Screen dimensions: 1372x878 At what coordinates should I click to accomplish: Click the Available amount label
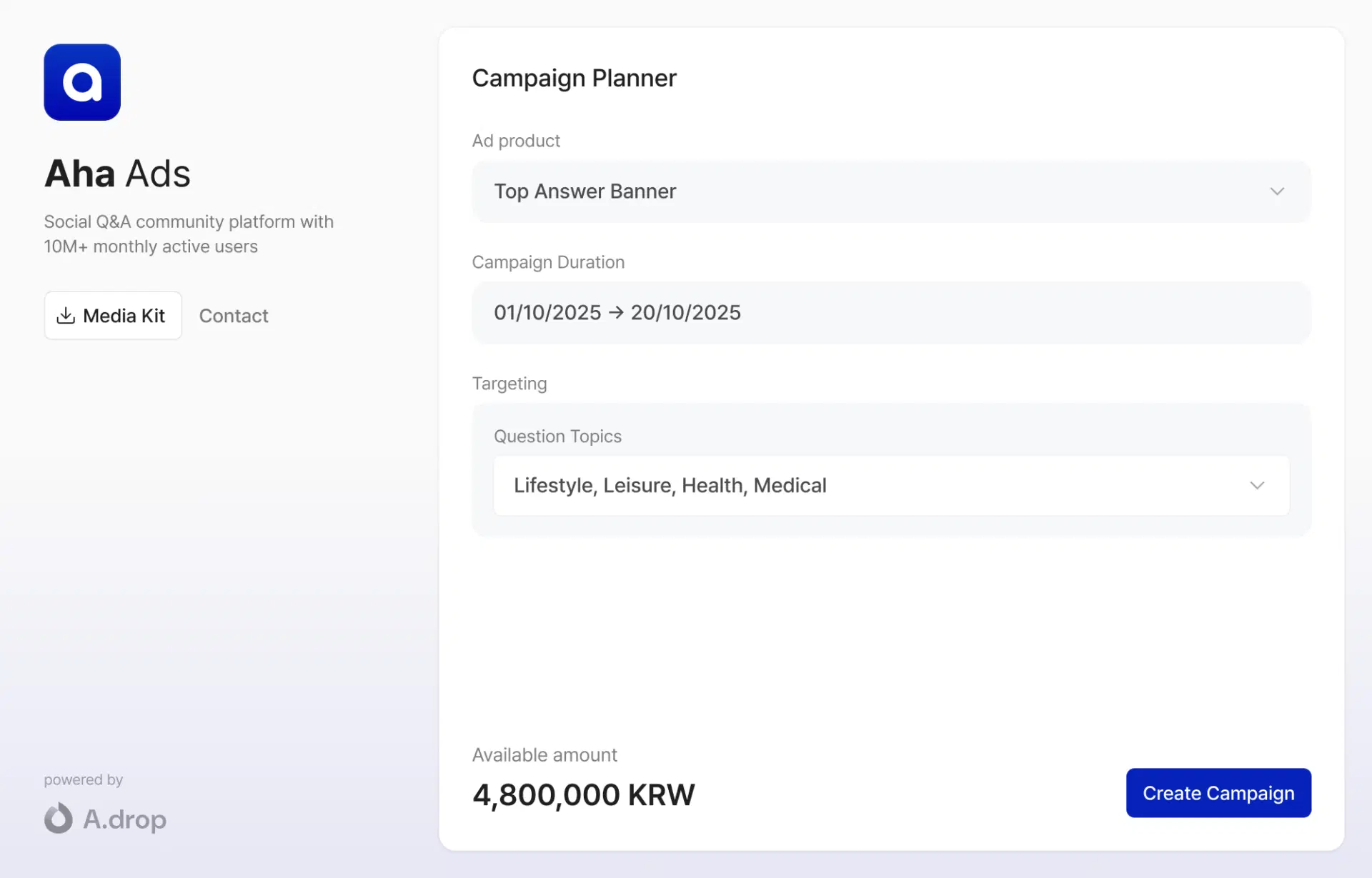click(x=545, y=755)
